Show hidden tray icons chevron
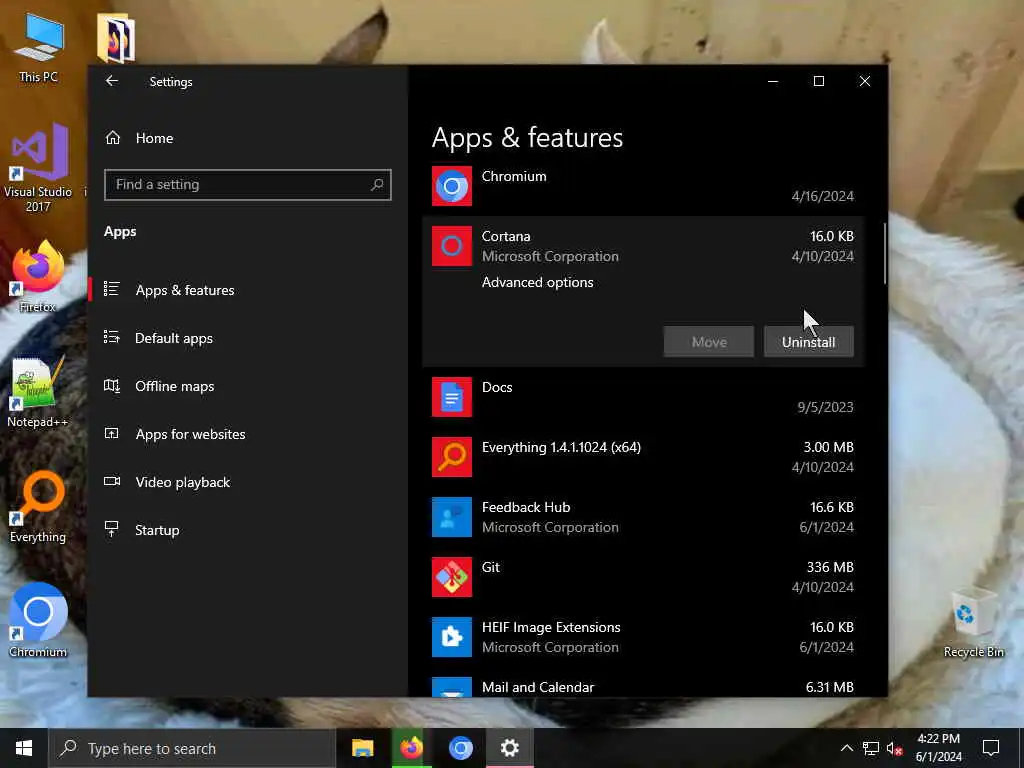The image size is (1024, 768). coord(846,748)
